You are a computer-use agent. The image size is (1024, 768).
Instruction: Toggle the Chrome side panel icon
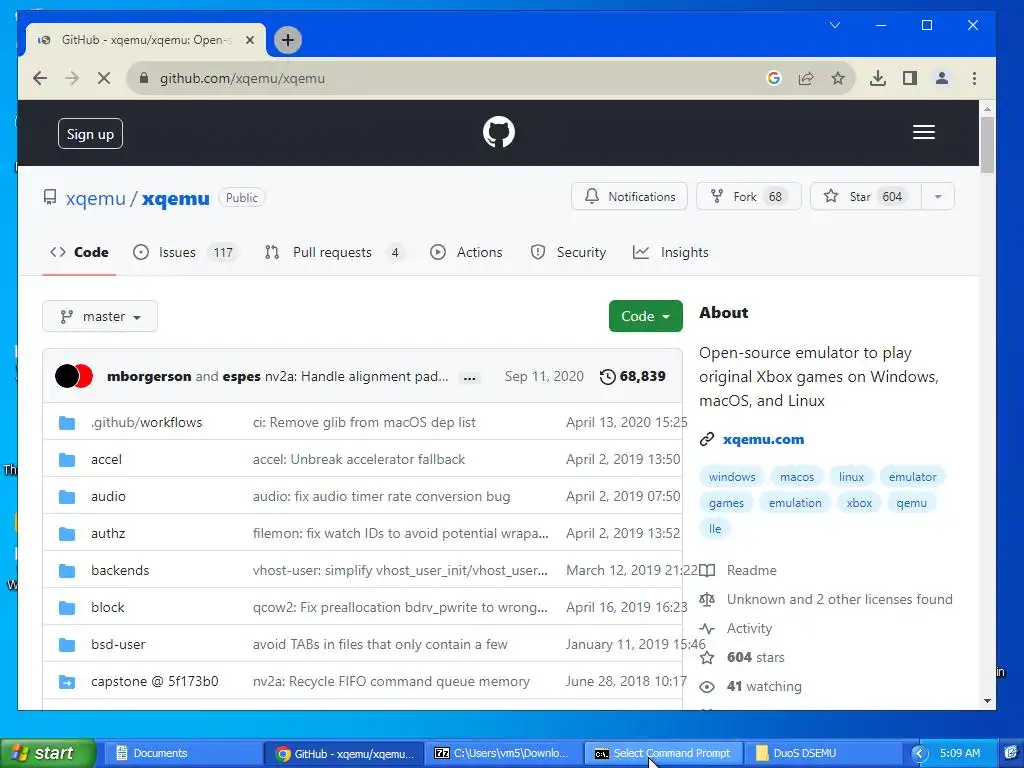click(x=910, y=78)
